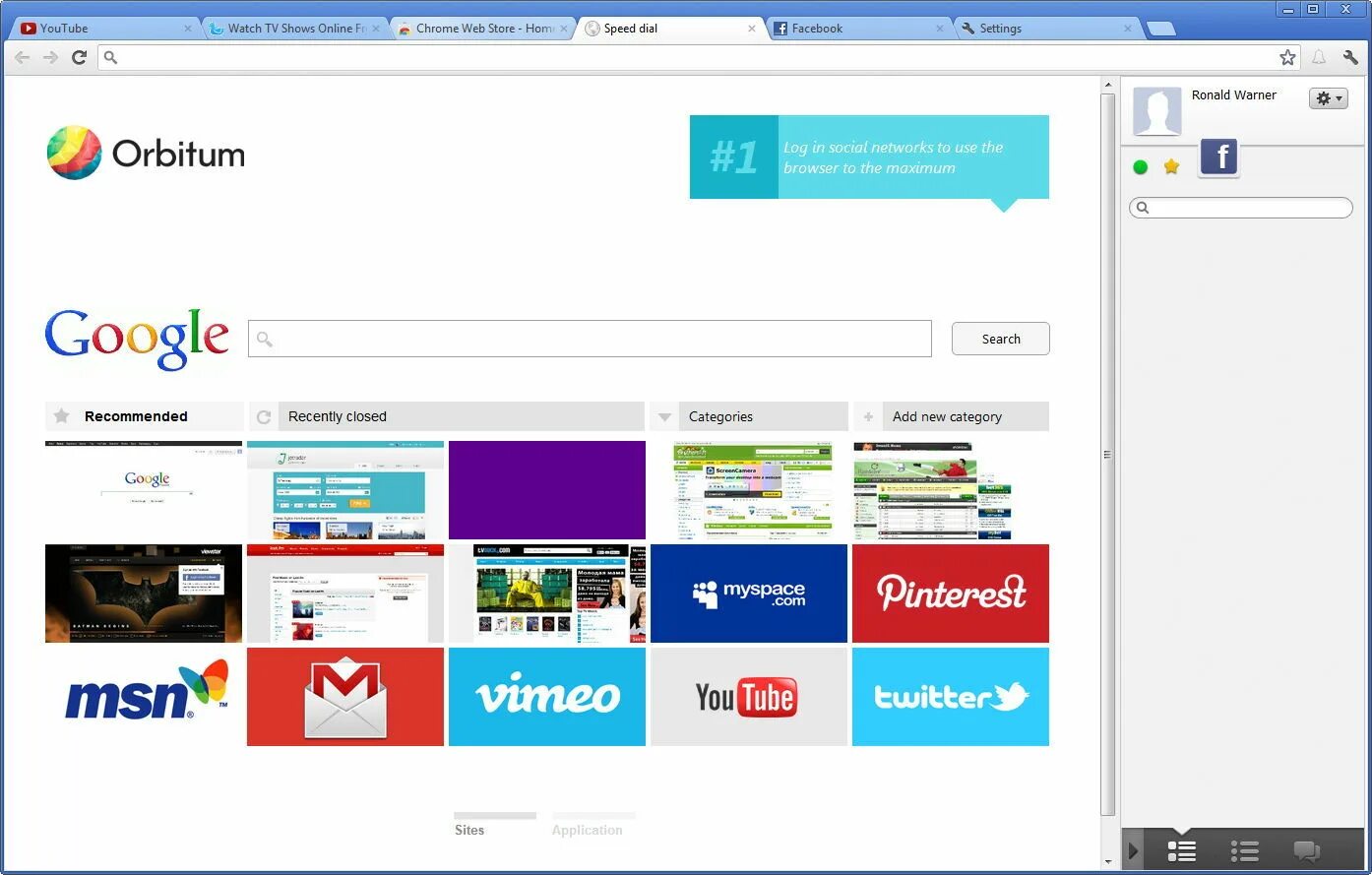Switch to the YouTube tab
The image size is (1372, 875).
click(106, 29)
